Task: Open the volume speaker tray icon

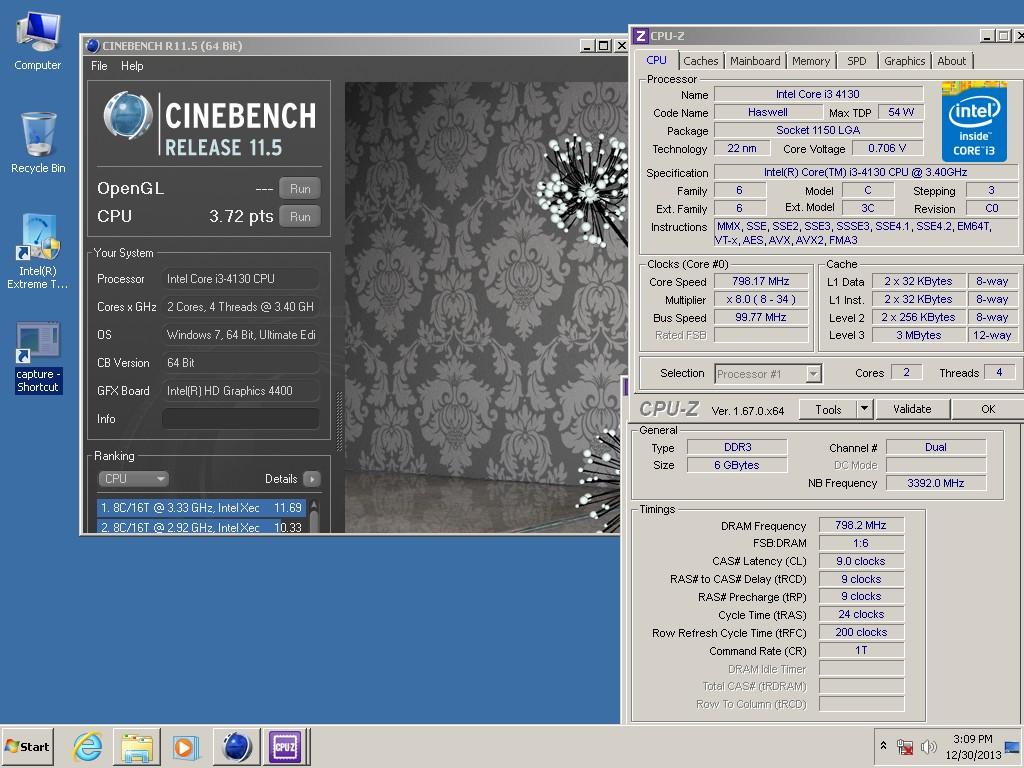Action: coord(928,746)
